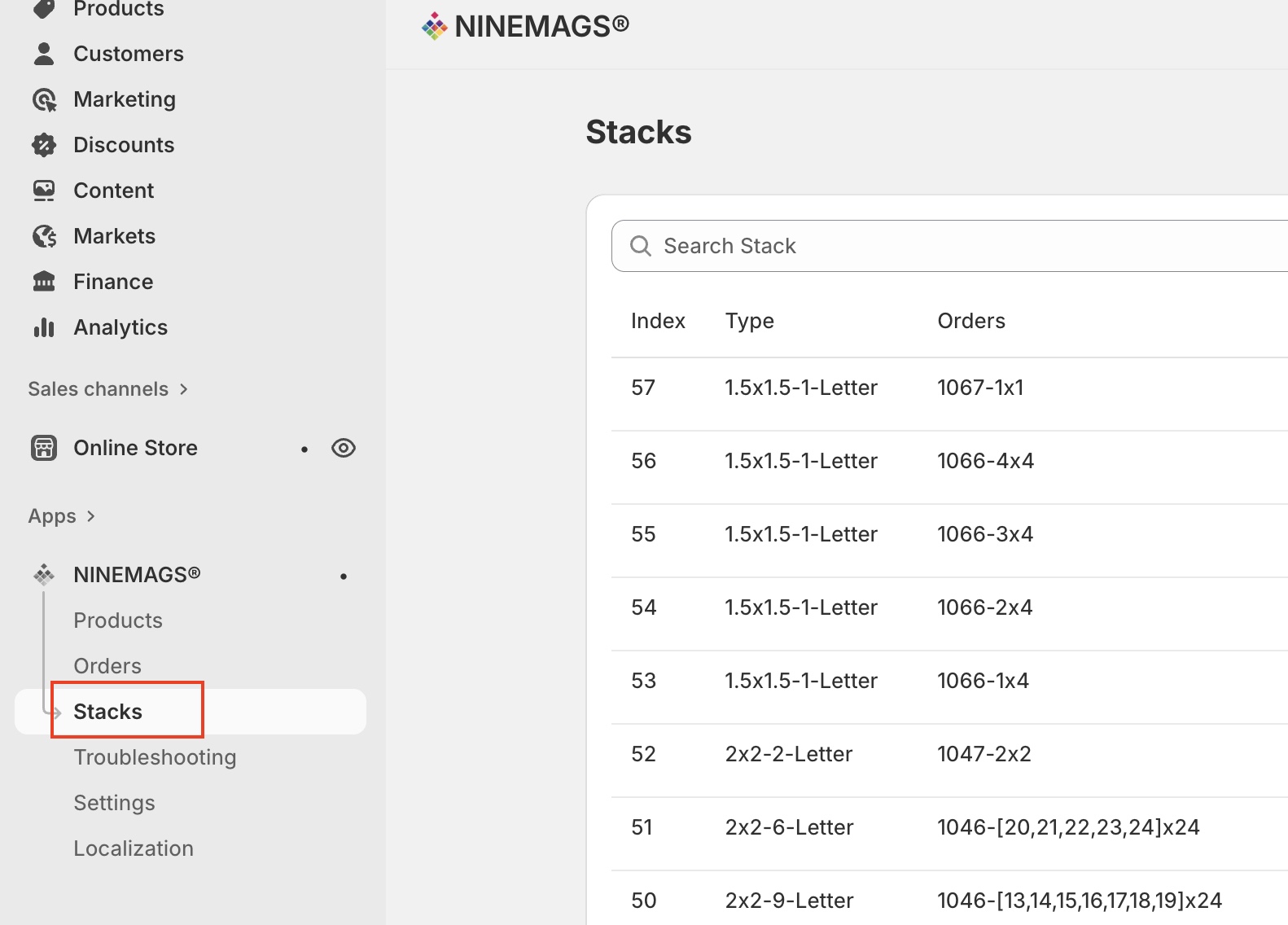
Task: Click the Stacks page heading
Action: click(638, 132)
